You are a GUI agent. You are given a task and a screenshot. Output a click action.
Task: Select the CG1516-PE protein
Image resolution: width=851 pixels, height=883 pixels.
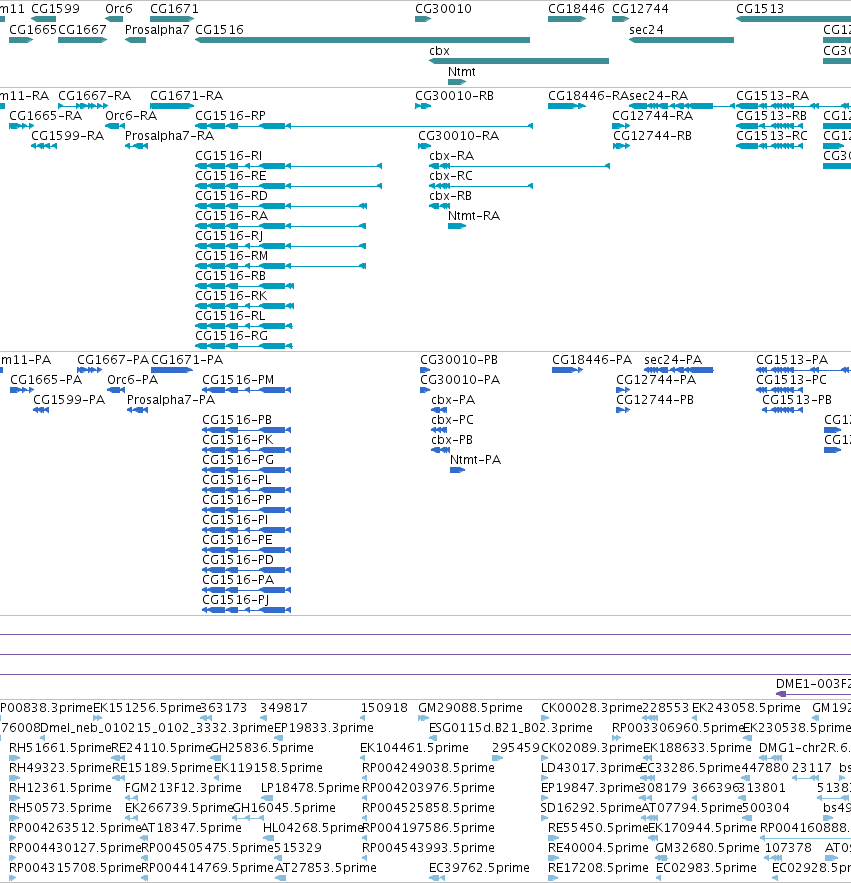pyautogui.click(x=247, y=550)
